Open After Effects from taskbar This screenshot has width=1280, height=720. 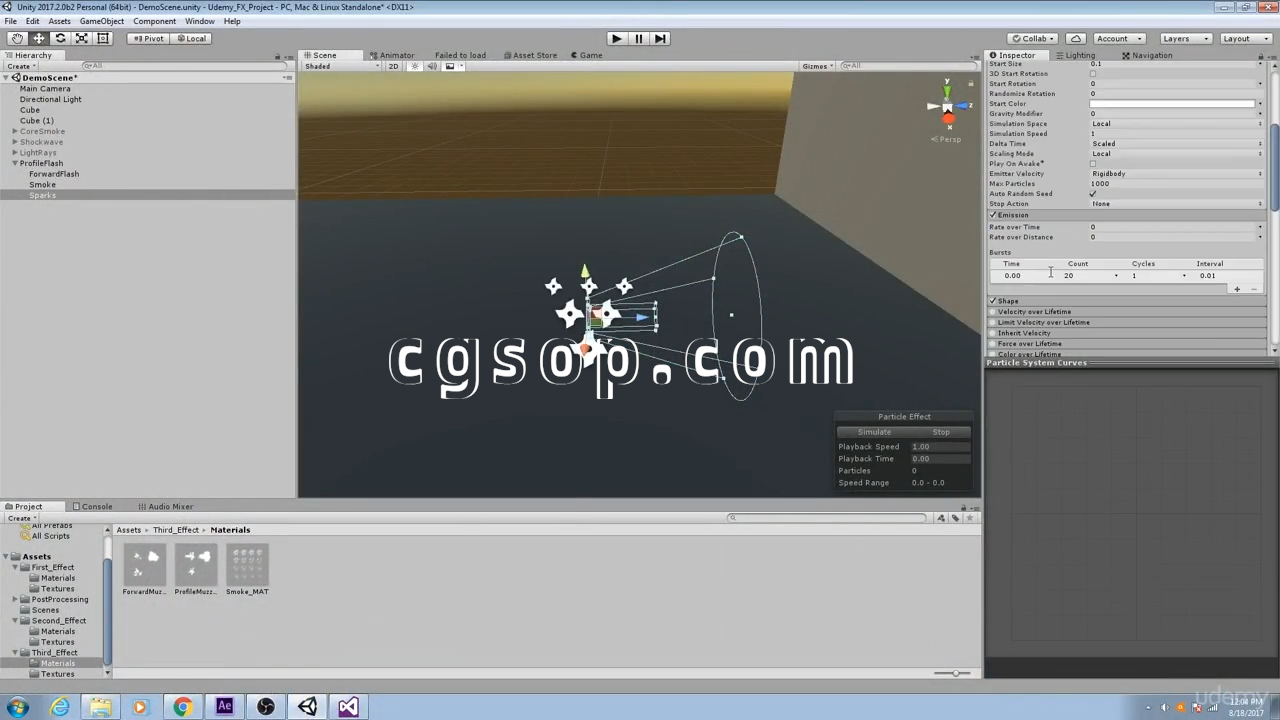tap(224, 707)
